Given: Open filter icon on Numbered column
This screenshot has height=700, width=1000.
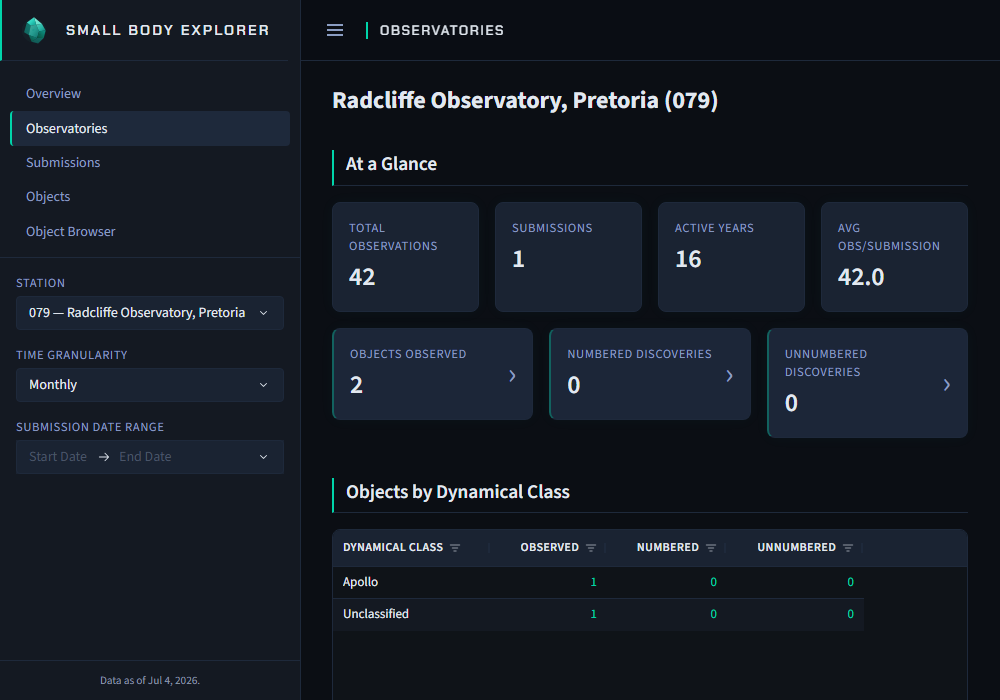Looking at the screenshot, I should tap(711, 548).
